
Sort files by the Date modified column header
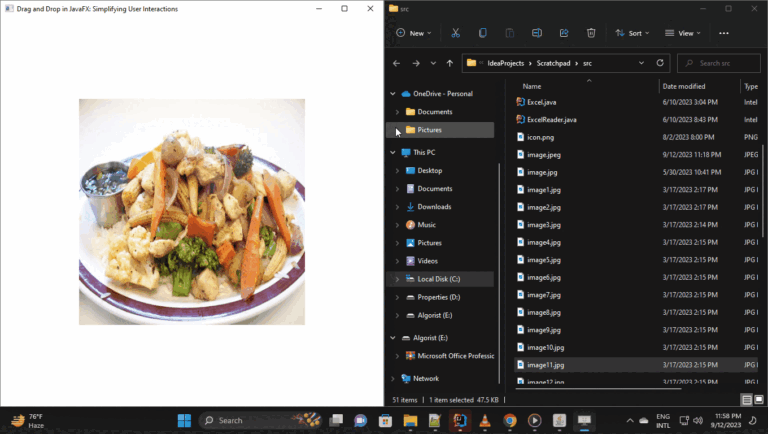683,87
